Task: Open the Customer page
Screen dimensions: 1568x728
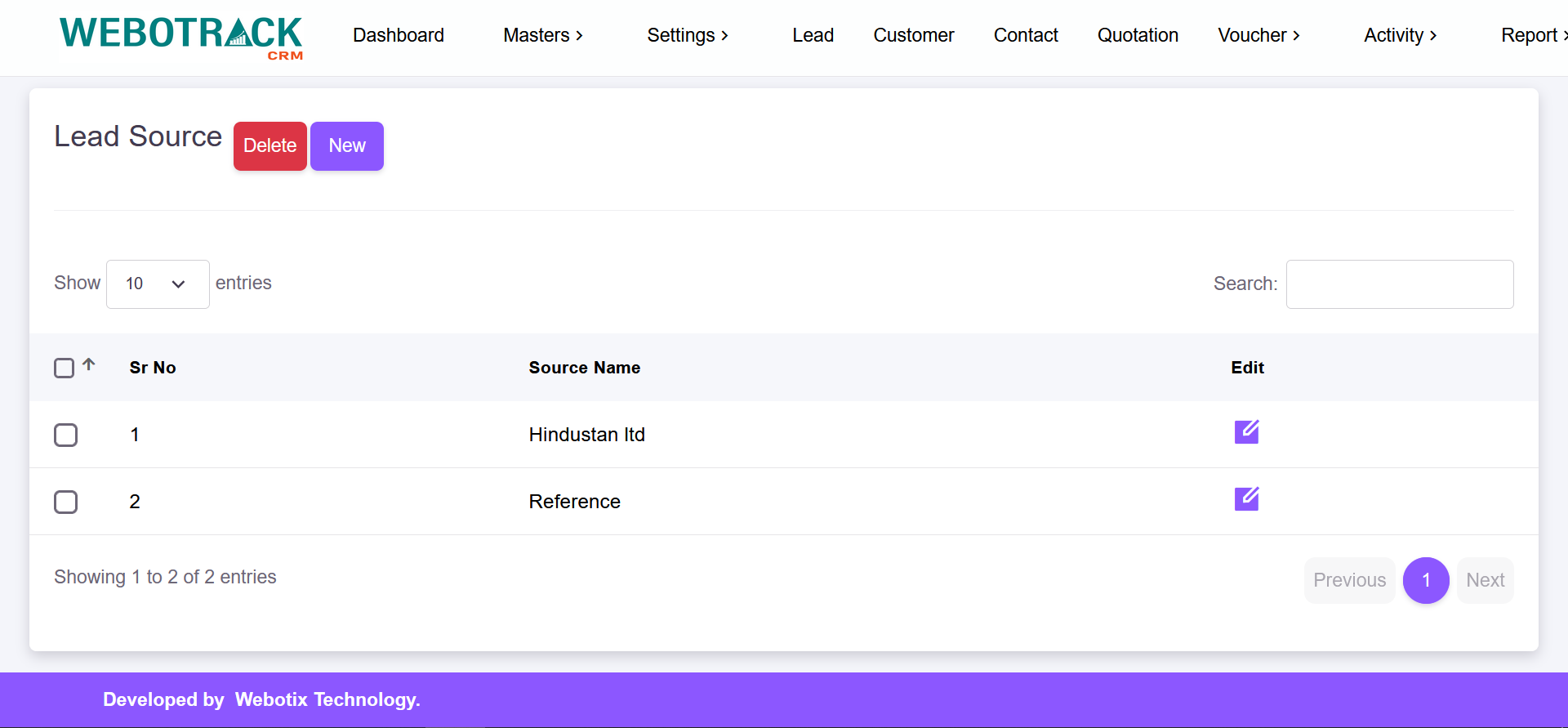Action: pyautogui.click(x=913, y=35)
